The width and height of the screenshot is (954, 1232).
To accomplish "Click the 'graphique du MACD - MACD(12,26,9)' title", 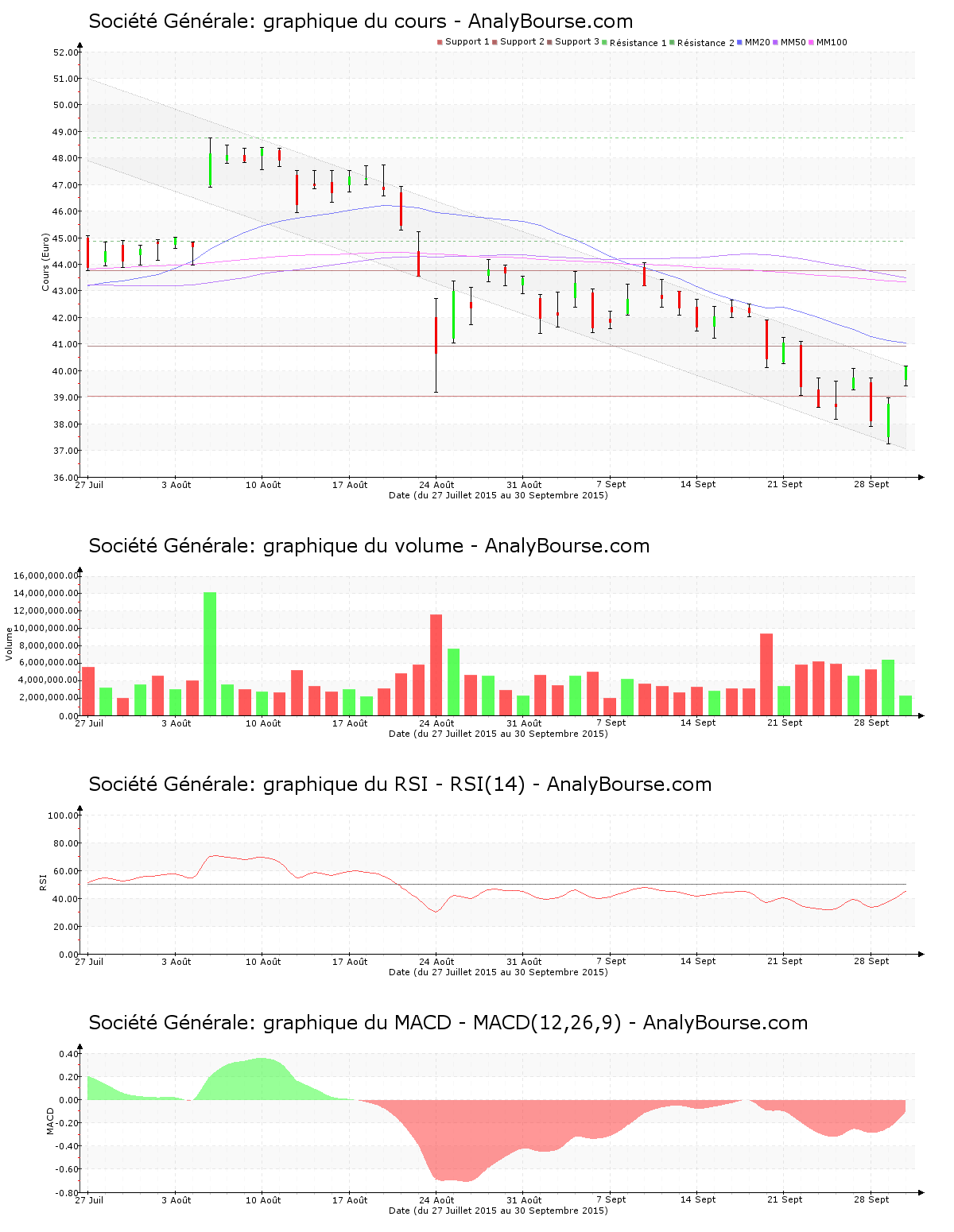I will 448,1023.
